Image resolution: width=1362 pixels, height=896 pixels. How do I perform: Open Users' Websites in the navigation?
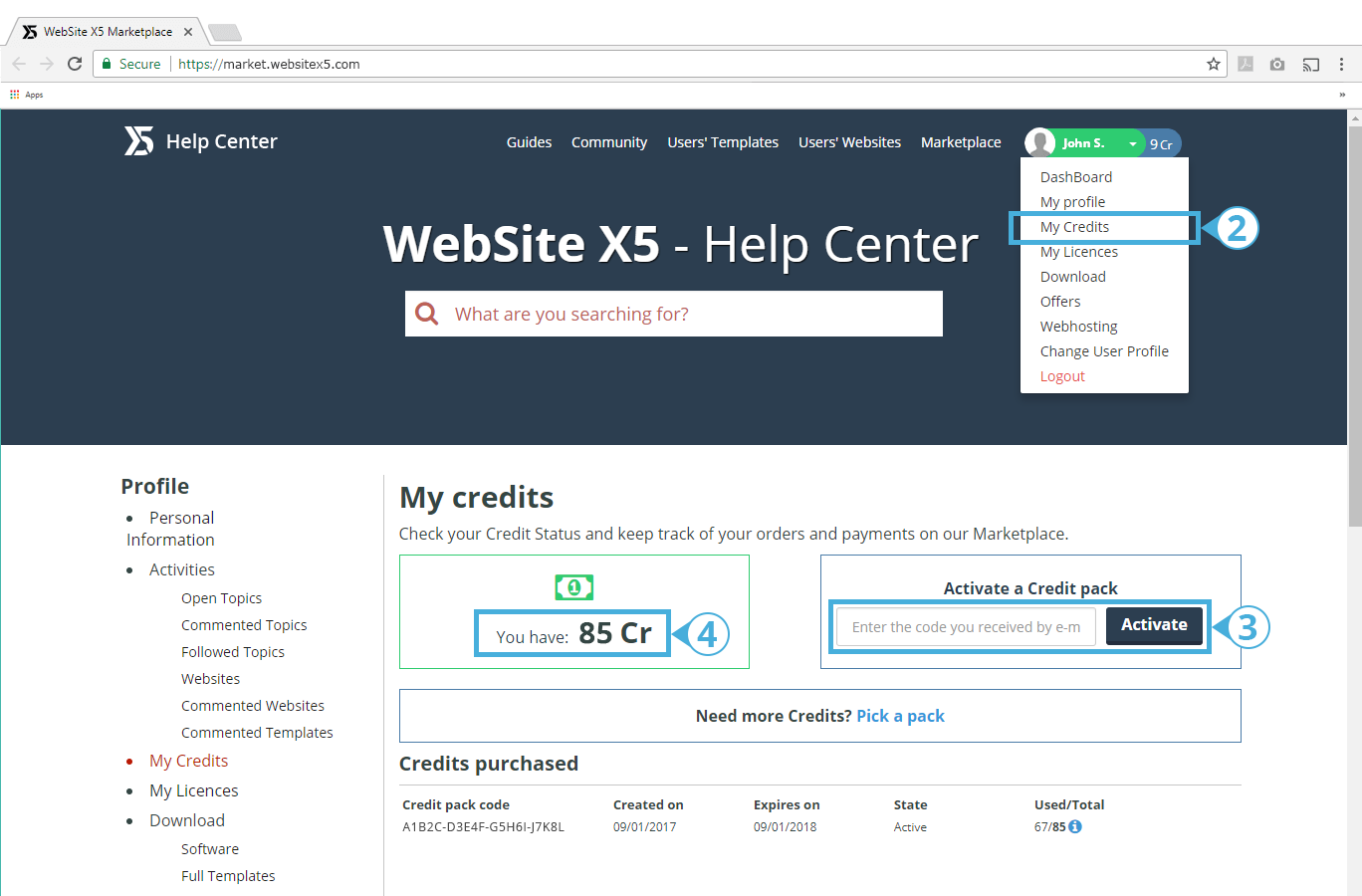click(849, 142)
